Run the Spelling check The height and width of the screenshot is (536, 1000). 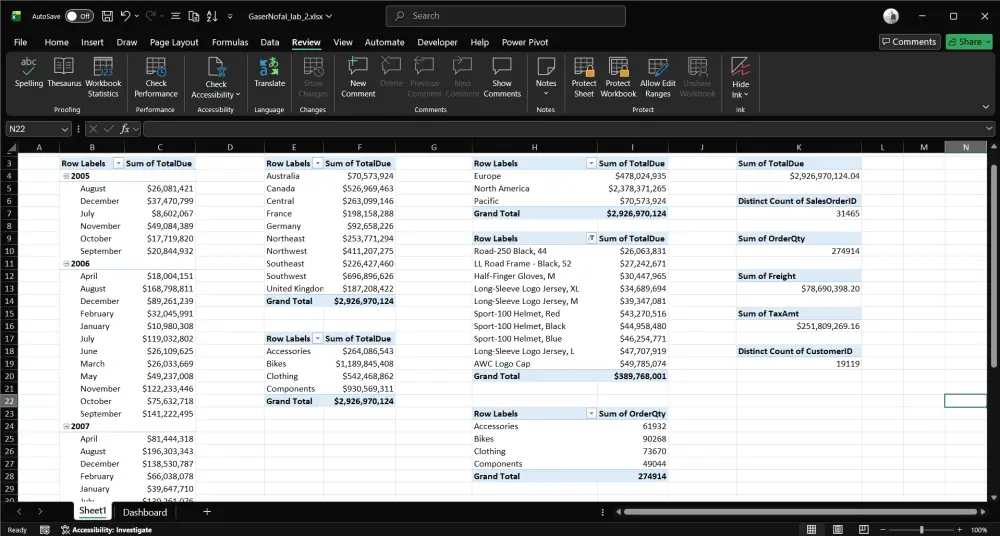pyautogui.click(x=29, y=72)
